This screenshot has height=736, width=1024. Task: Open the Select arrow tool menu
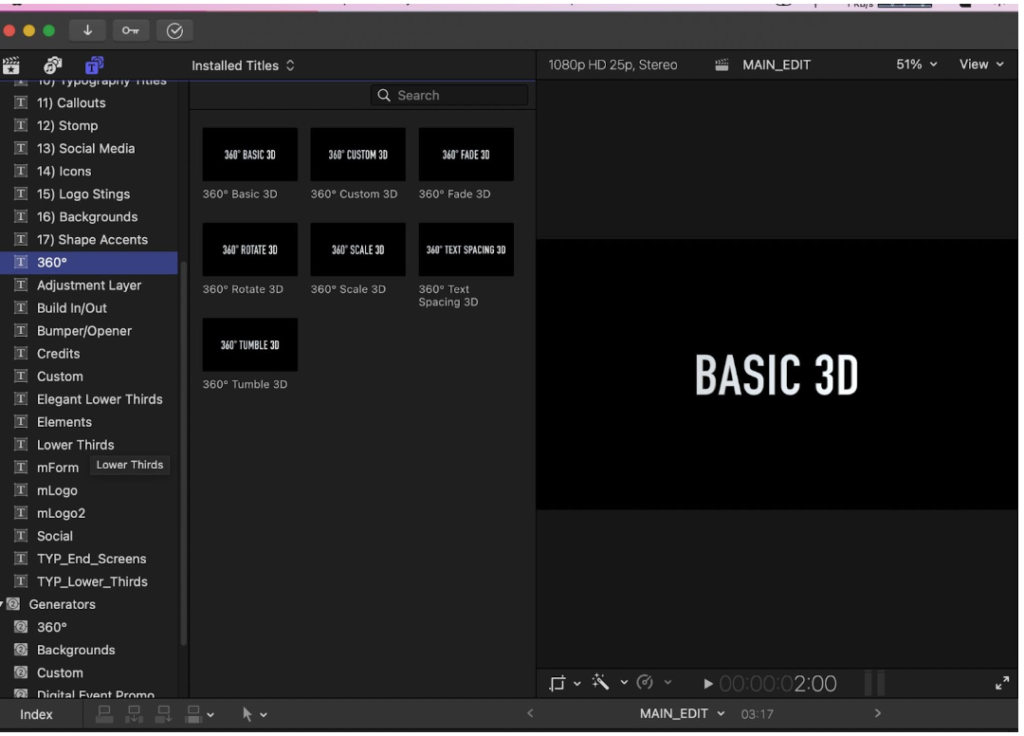tap(254, 714)
